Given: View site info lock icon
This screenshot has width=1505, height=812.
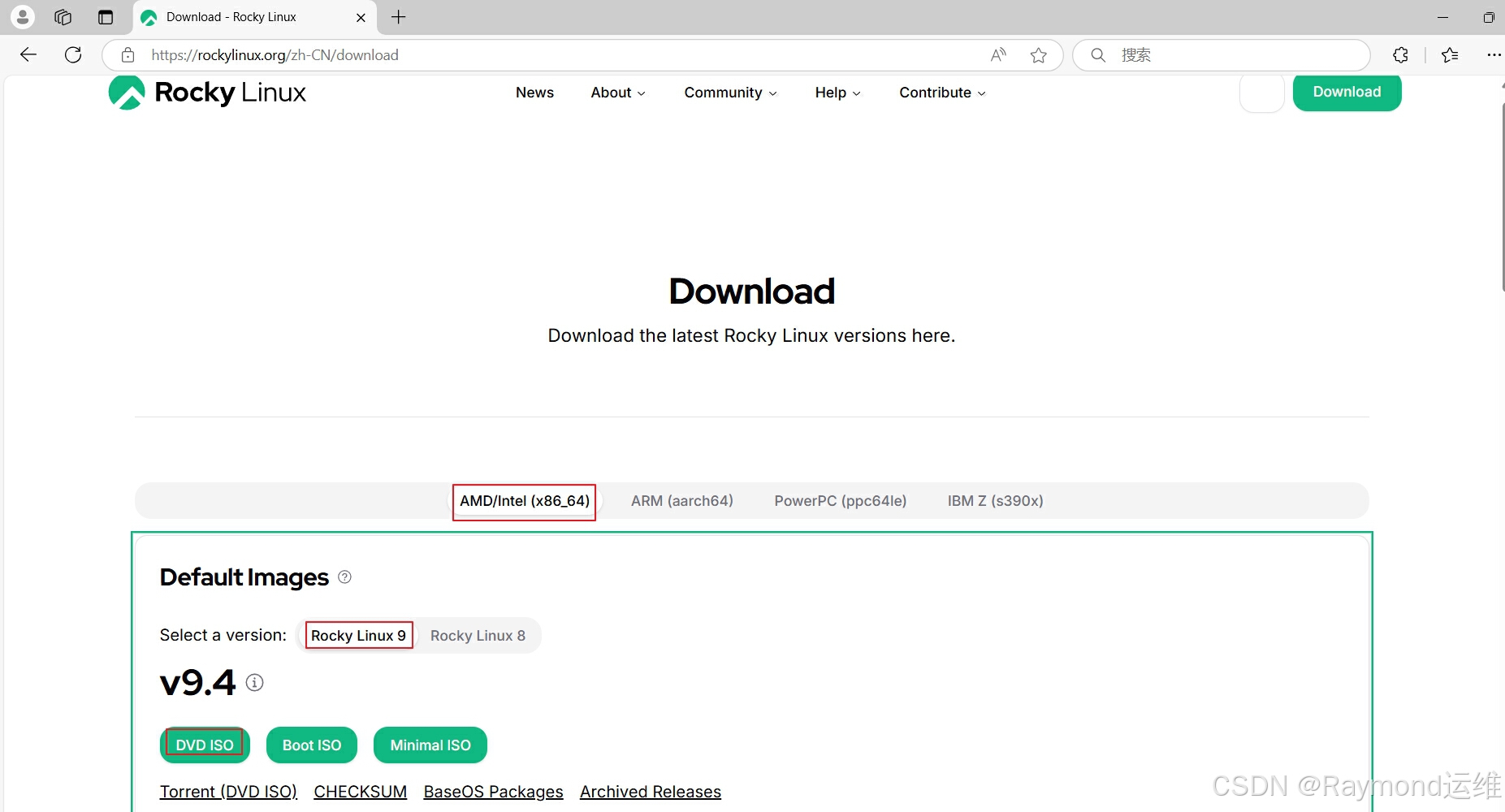Looking at the screenshot, I should pos(128,55).
